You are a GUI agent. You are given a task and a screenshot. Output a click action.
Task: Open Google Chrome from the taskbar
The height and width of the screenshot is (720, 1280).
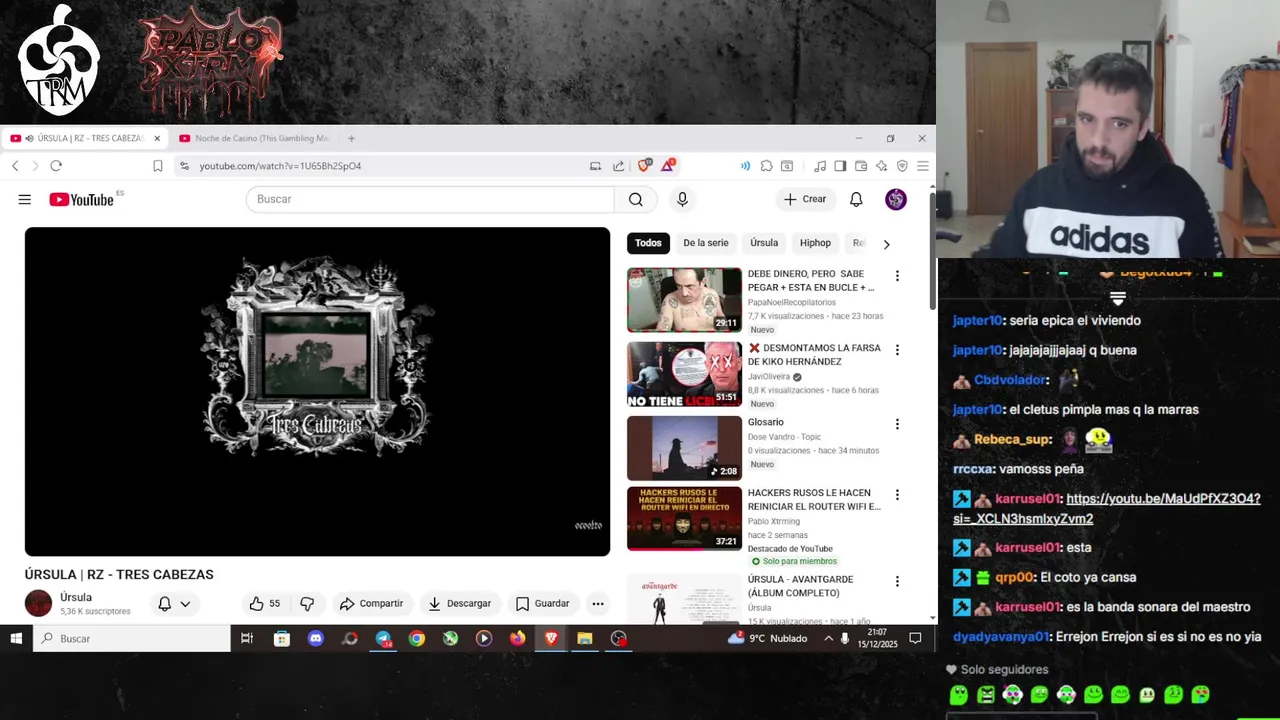point(417,638)
